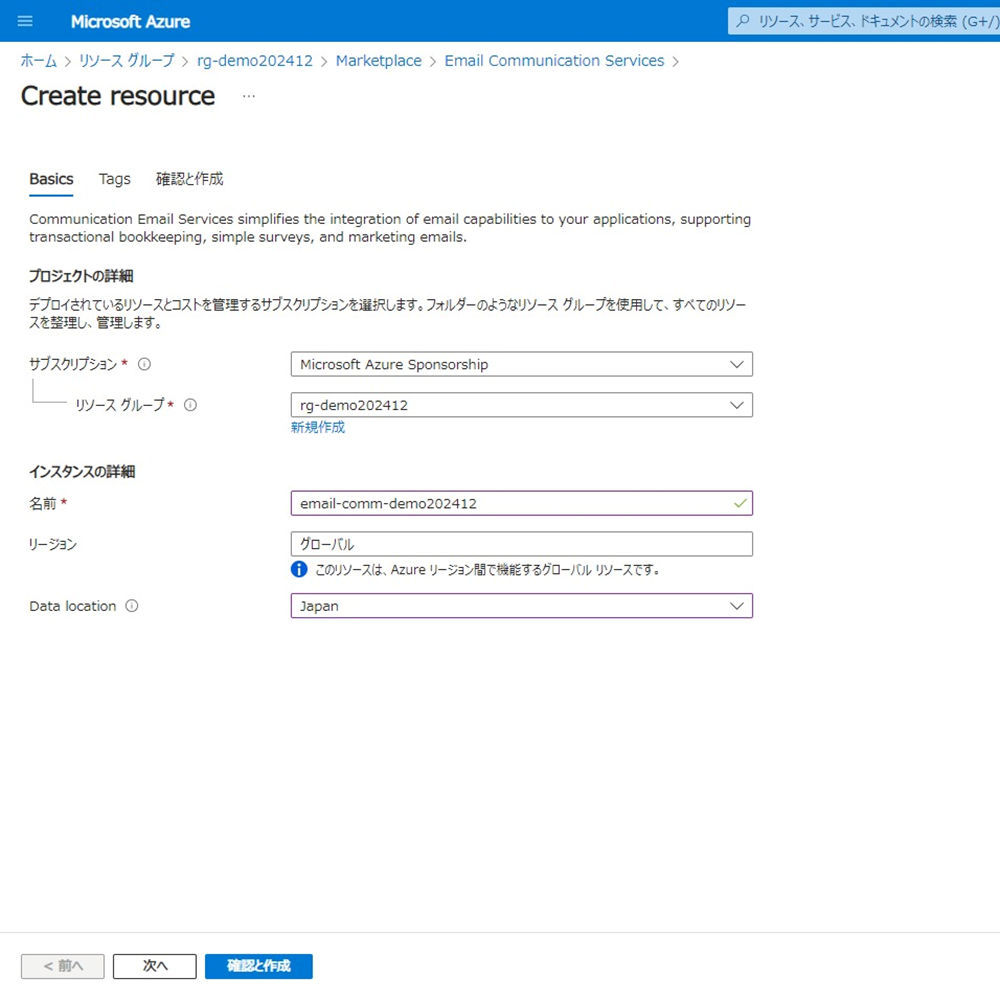Click the chevron arrow of resource group dropdown
The height and width of the screenshot is (1000, 1000).
pyautogui.click(x=737, y=405)
